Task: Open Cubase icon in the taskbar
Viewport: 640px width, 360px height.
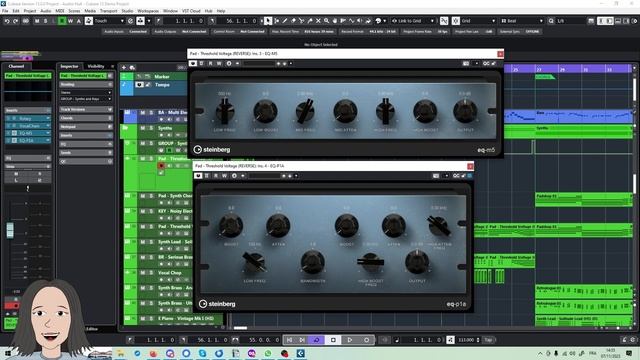Action: point(301,353)
